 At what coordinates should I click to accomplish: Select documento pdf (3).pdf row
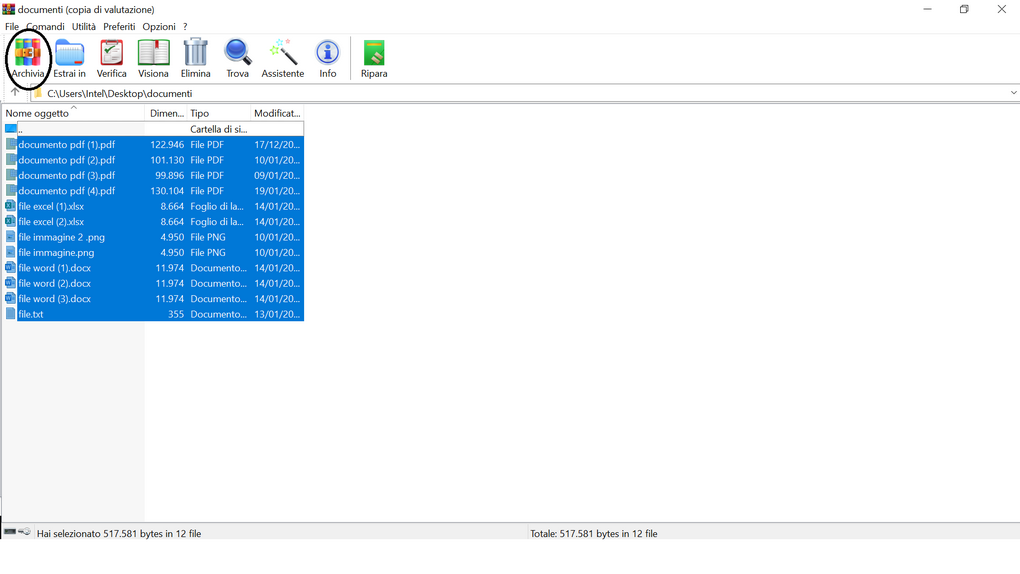point(154,175)
